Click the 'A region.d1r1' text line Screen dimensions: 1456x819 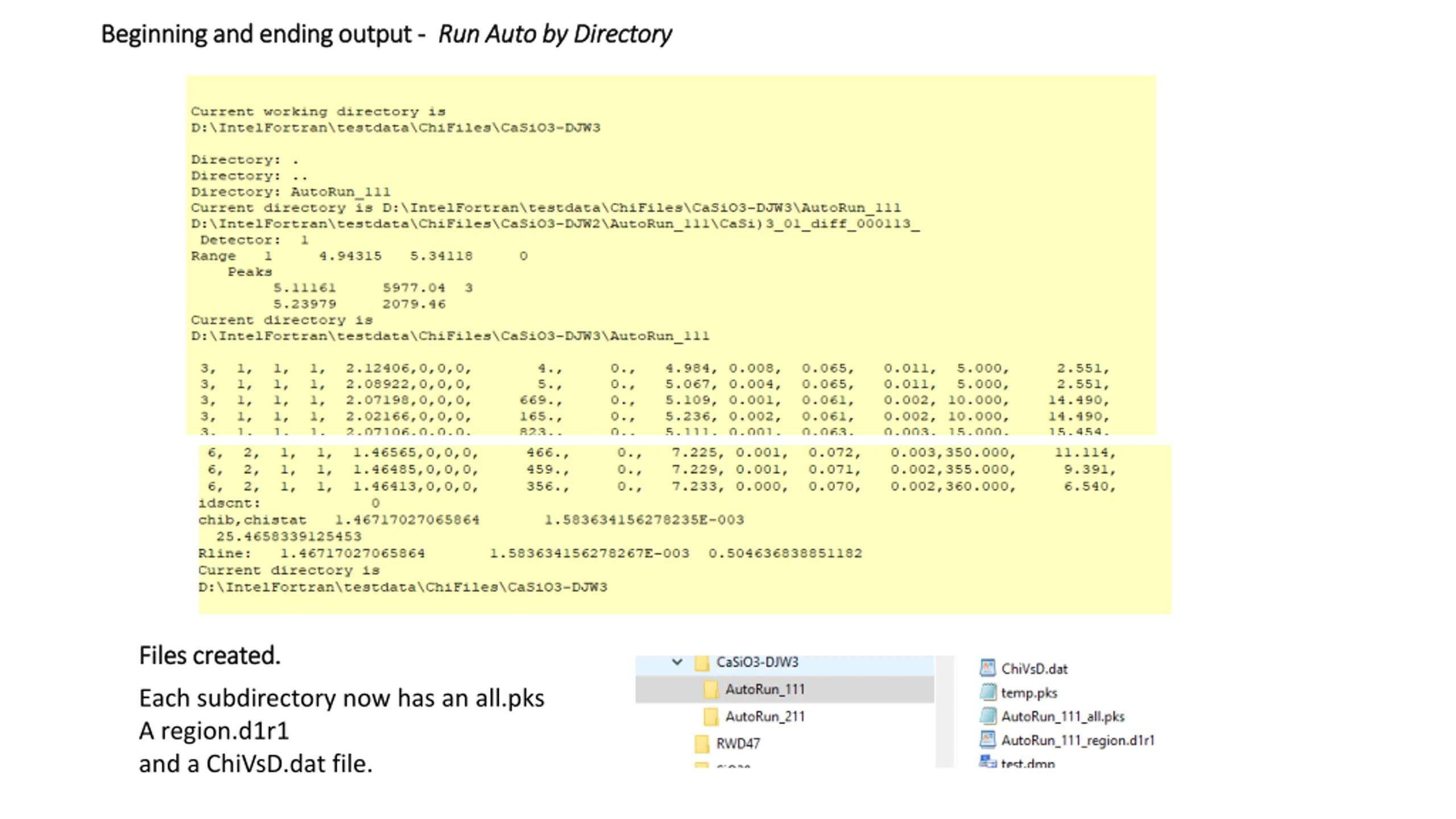(x=214, y=731)
